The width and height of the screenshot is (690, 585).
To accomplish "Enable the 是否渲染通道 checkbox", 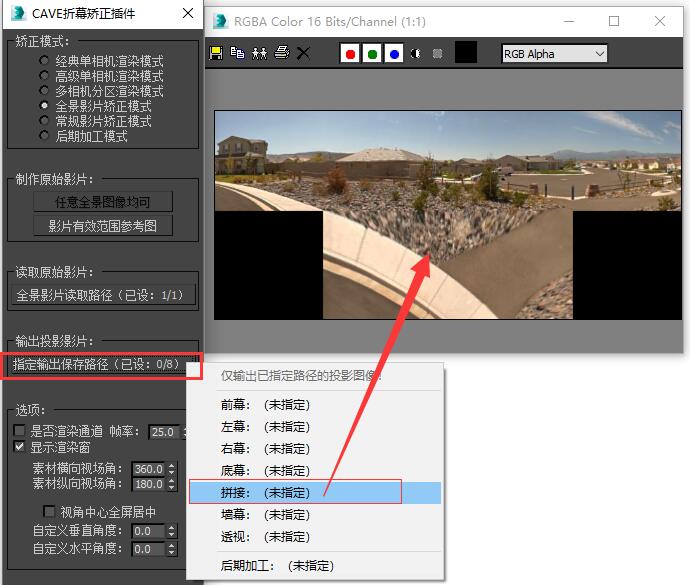I will [19, 431].
